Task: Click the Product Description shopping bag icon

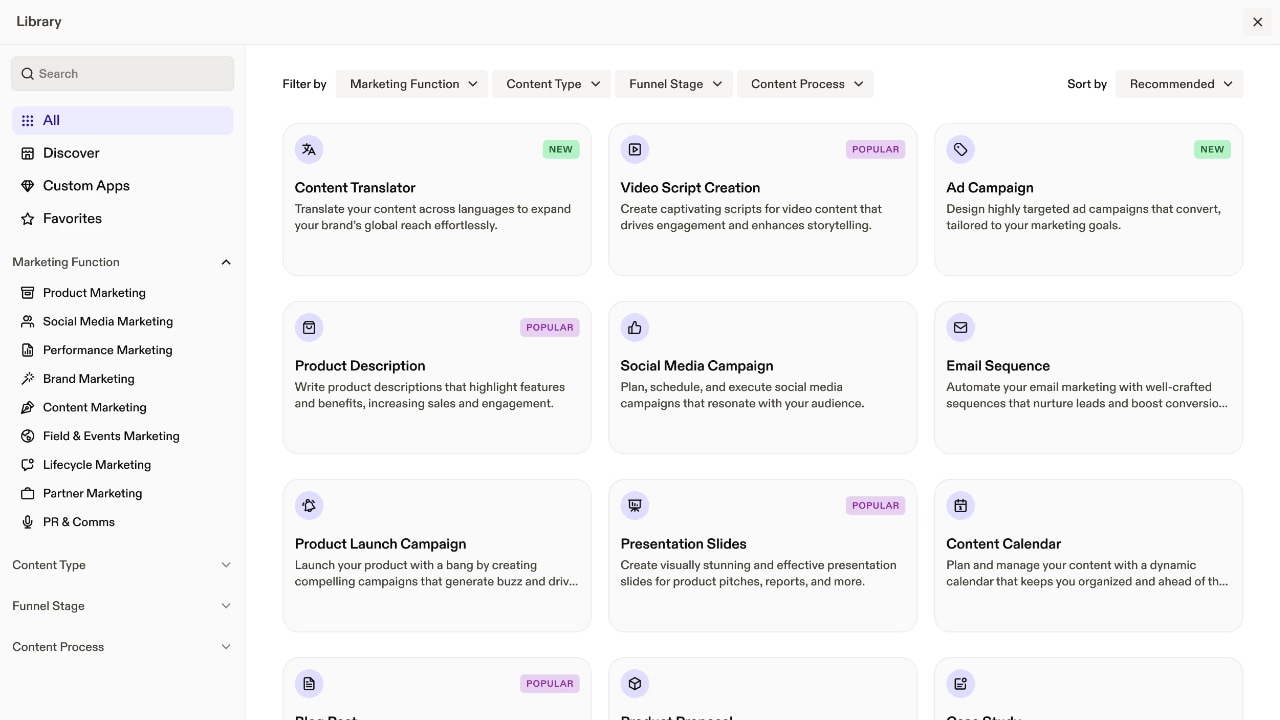Action: (x=309, y=328)
